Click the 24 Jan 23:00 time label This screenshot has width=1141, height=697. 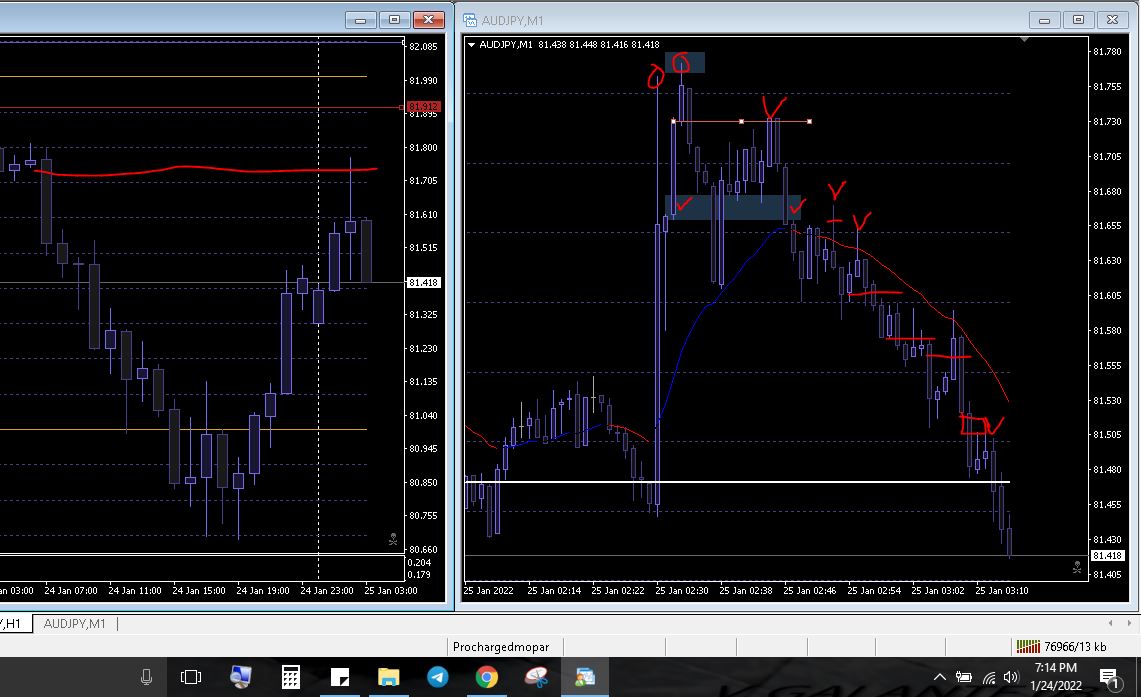327,591
